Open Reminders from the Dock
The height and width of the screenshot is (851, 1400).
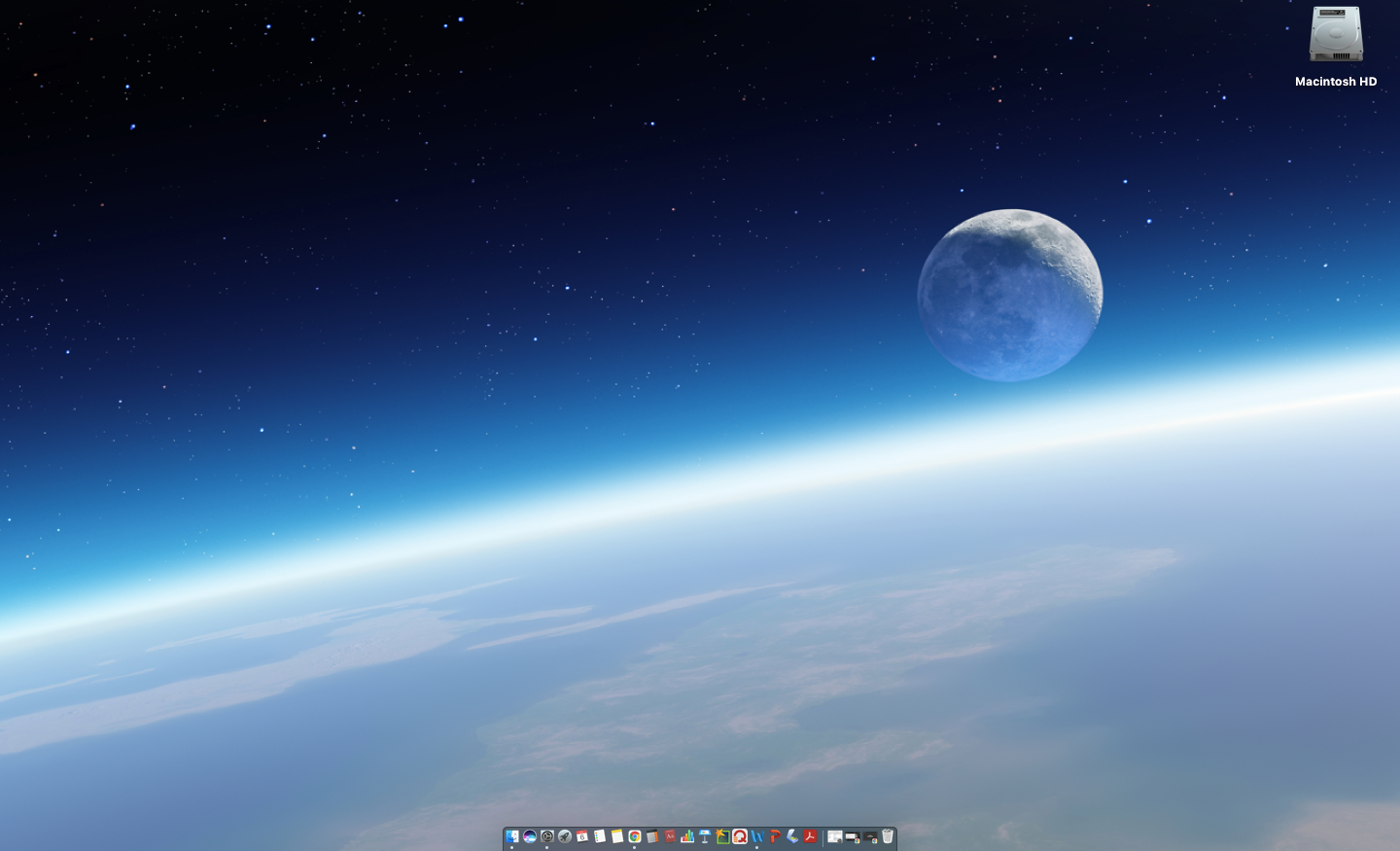[x=600, y=836]
